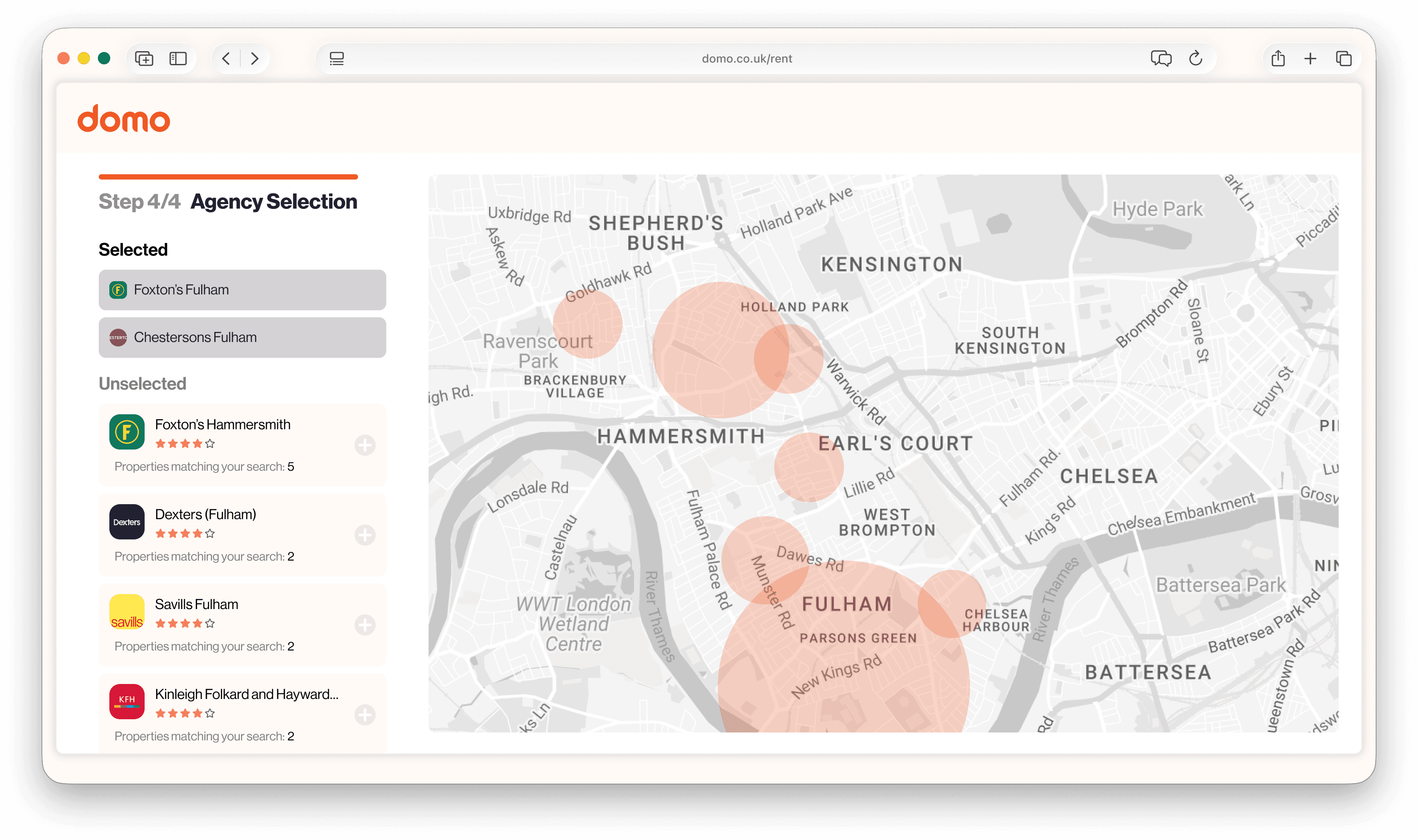The height and width of the screenshot is (840, 1418).
Task: Add Dexters (Fulham) using plus button
Action: (x=365, y=535)
